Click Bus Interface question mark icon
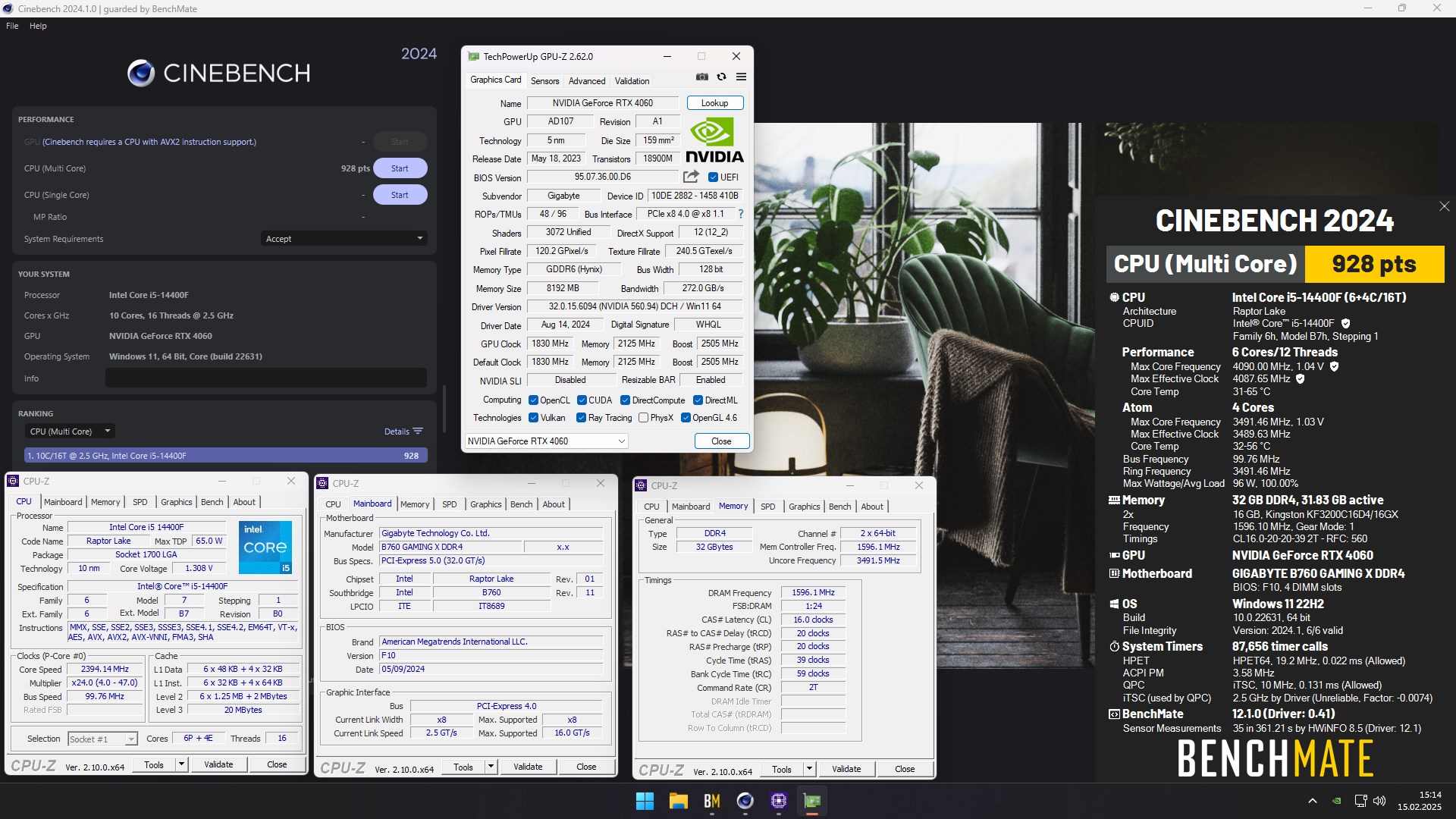The height and width of the screenshot is (819, 1456). click(x=741, y=214)
